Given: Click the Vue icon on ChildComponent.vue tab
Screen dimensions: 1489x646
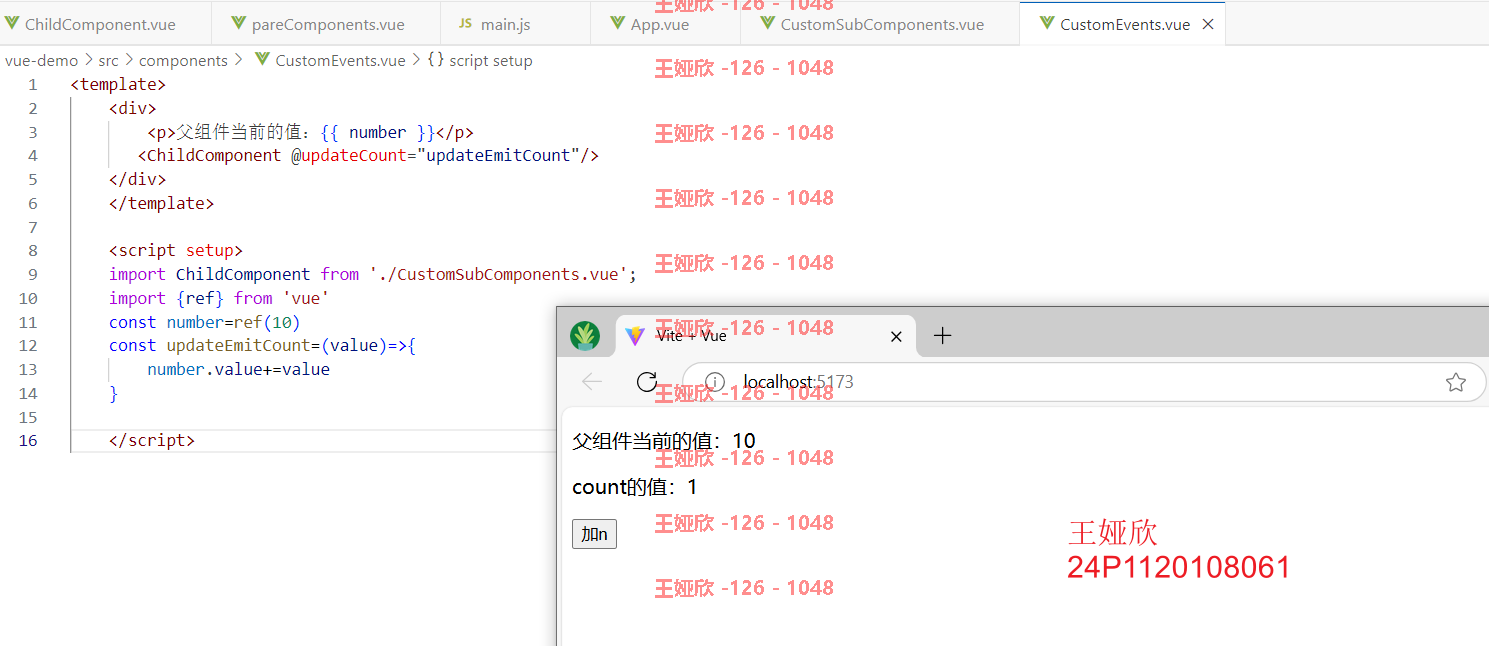Looking at the screenshot, I should (x=12, y=23).
